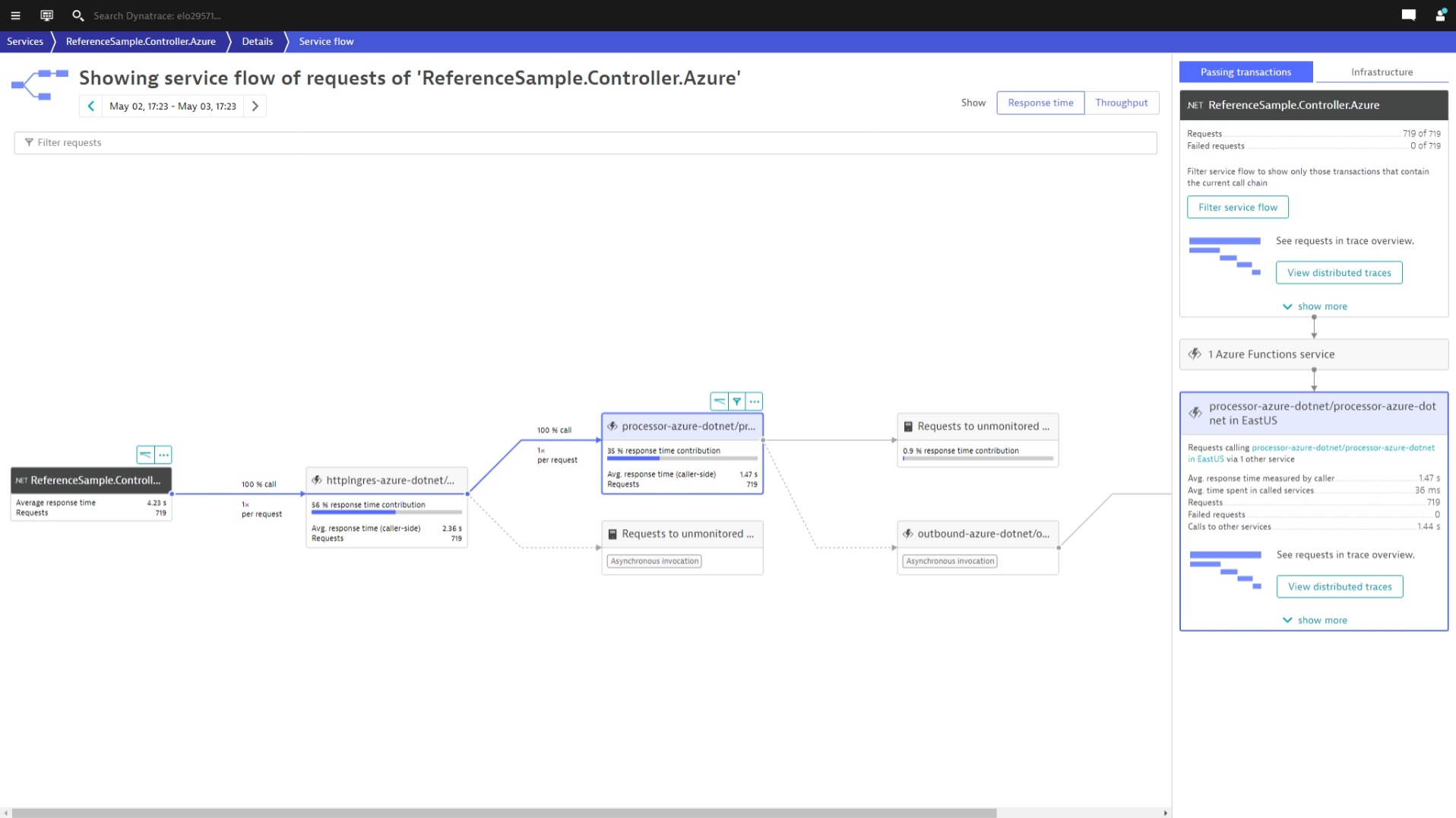
Task: Open ellipsis menu above processor node
Action: [x=754, y=401]
